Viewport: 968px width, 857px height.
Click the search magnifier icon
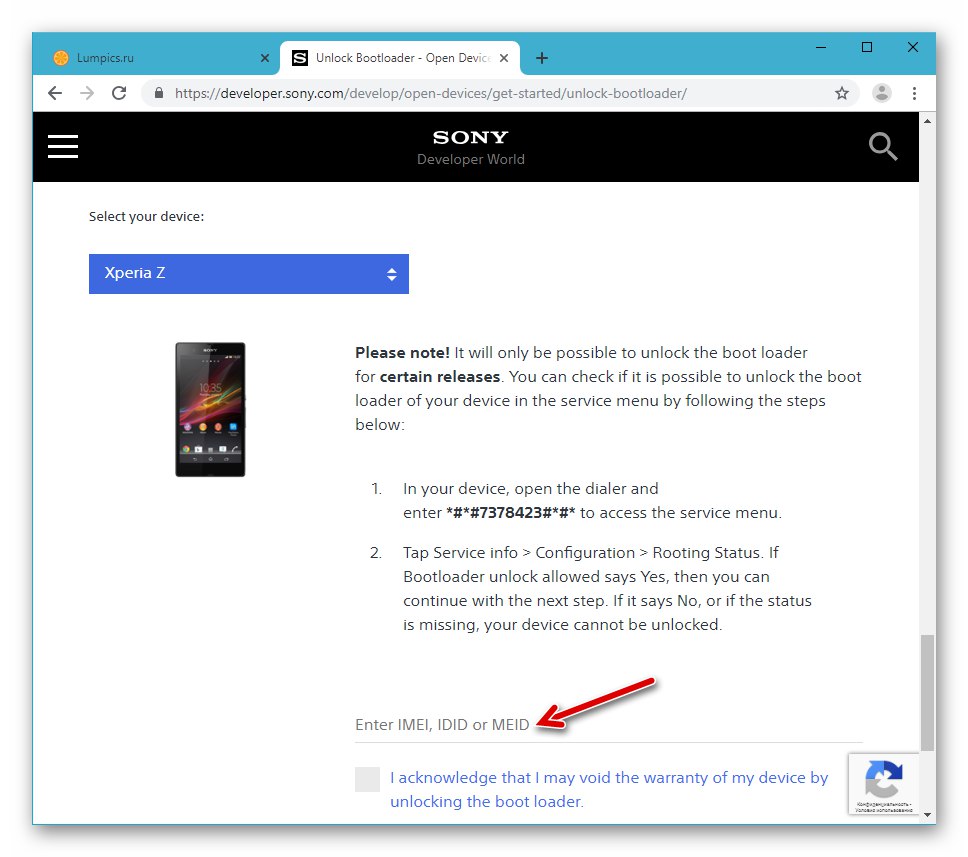pos(883,146)
